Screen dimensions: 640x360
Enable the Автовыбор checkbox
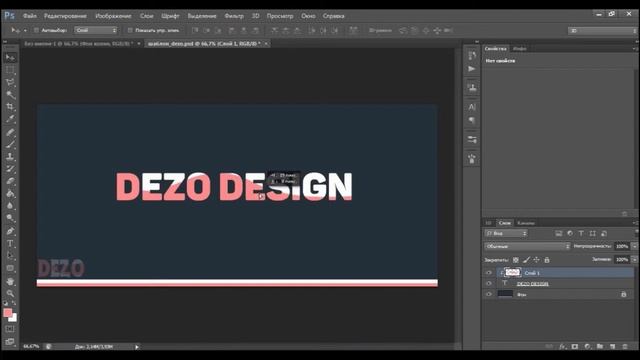(36, 30)
